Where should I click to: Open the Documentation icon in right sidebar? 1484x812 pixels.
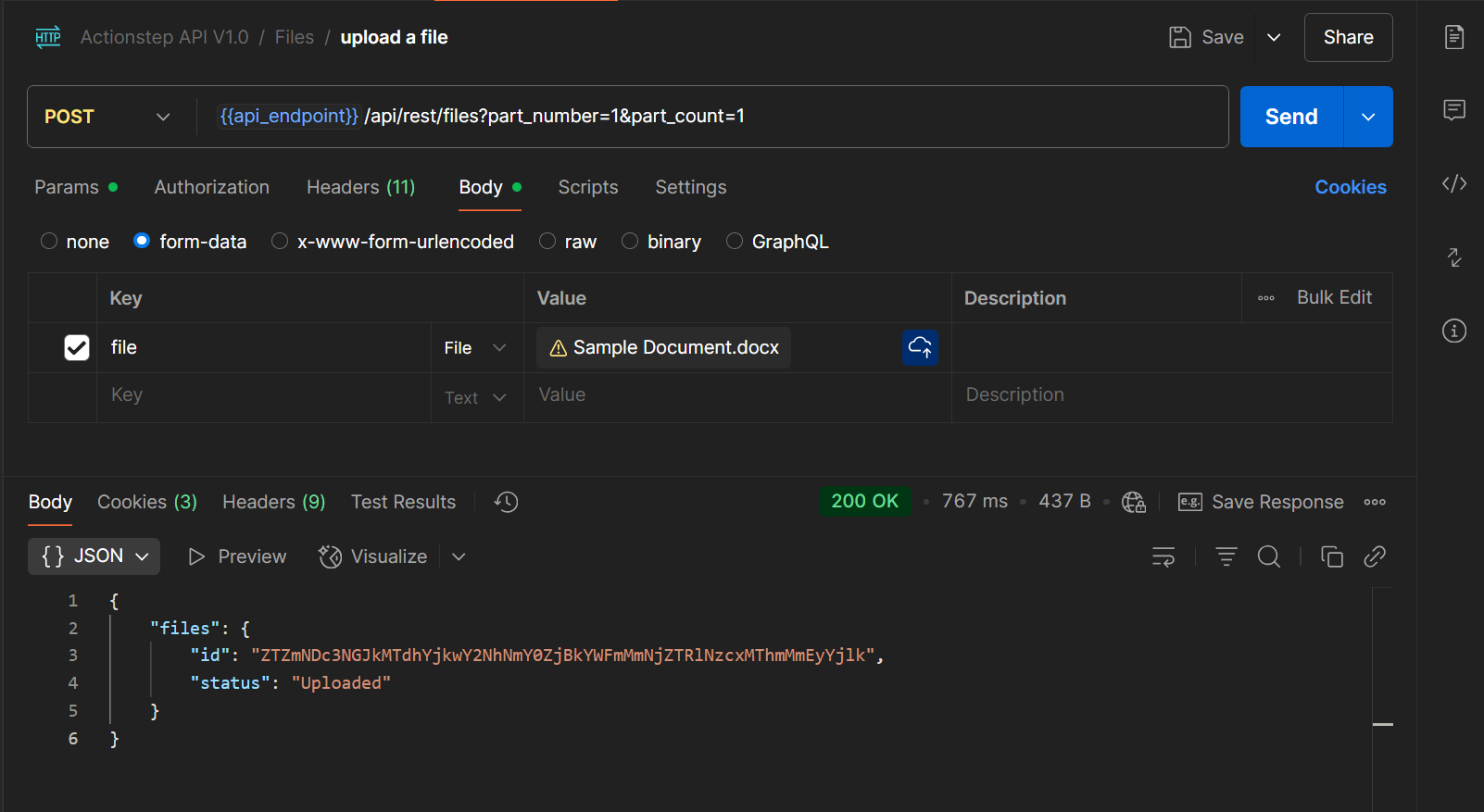click(1454, 37)
